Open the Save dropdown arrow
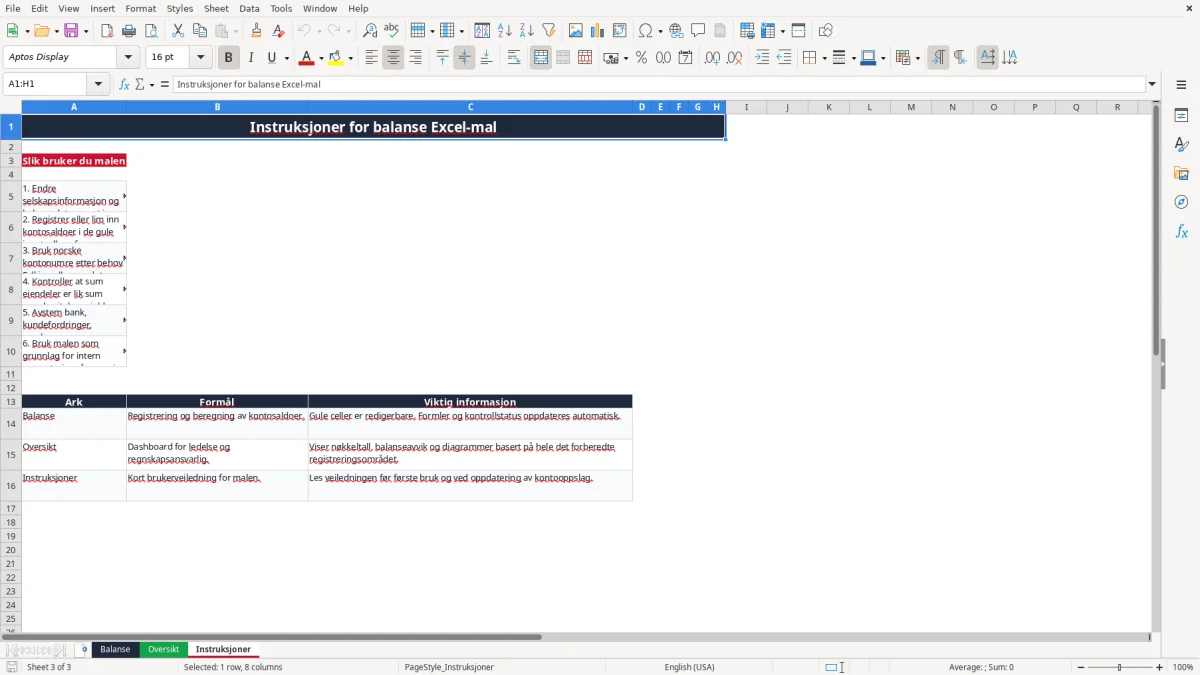Image resolution: width=1200 pixels, height=675 pixels. click(85, 31)
